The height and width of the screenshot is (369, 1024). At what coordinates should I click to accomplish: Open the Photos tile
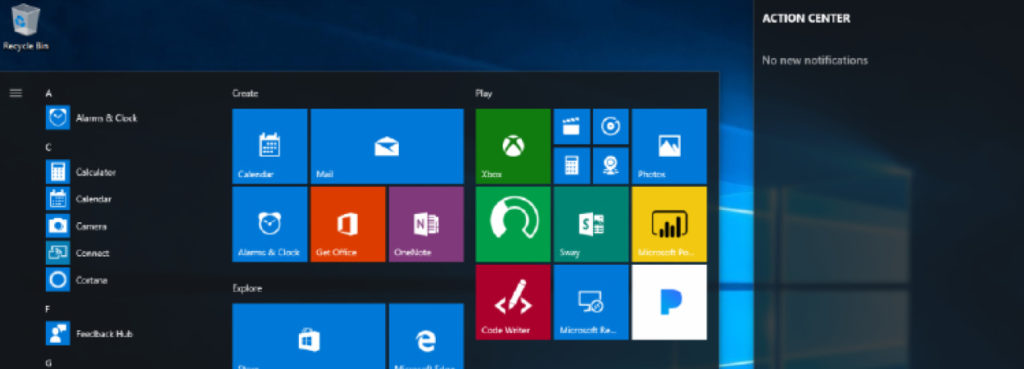pyautogui.click(x=669, y=146)
